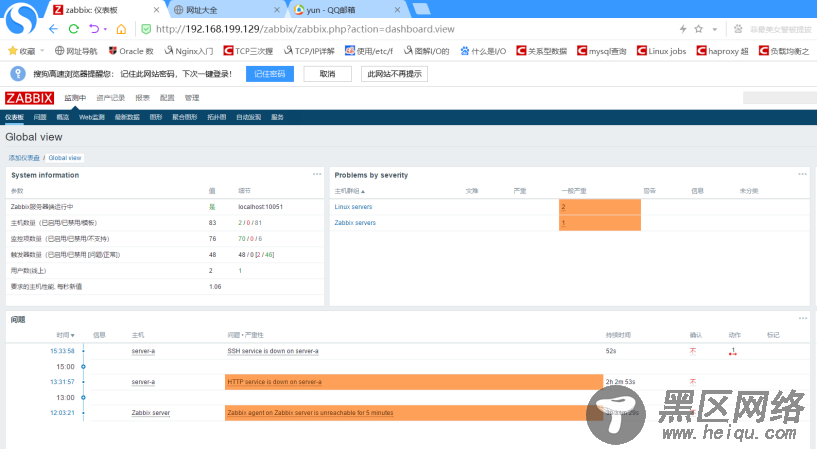Open 网址导航 bookmark
The width and height of the screenshot is (818, 450).
tap(76, 51)
